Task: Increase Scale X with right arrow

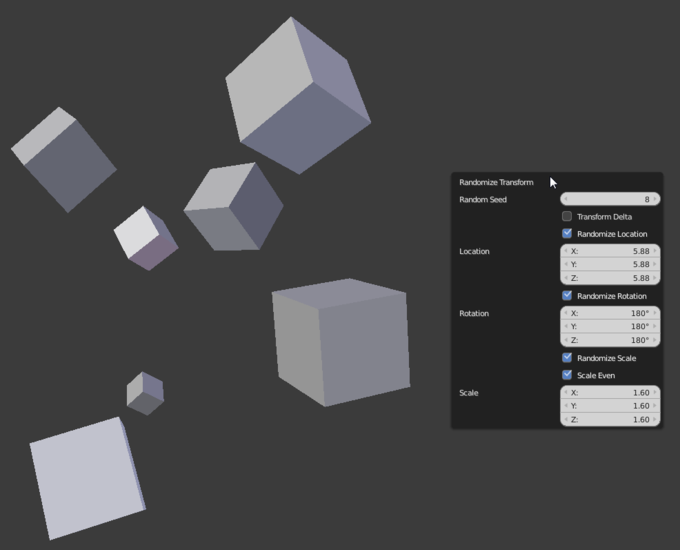Action: point(655,392)
